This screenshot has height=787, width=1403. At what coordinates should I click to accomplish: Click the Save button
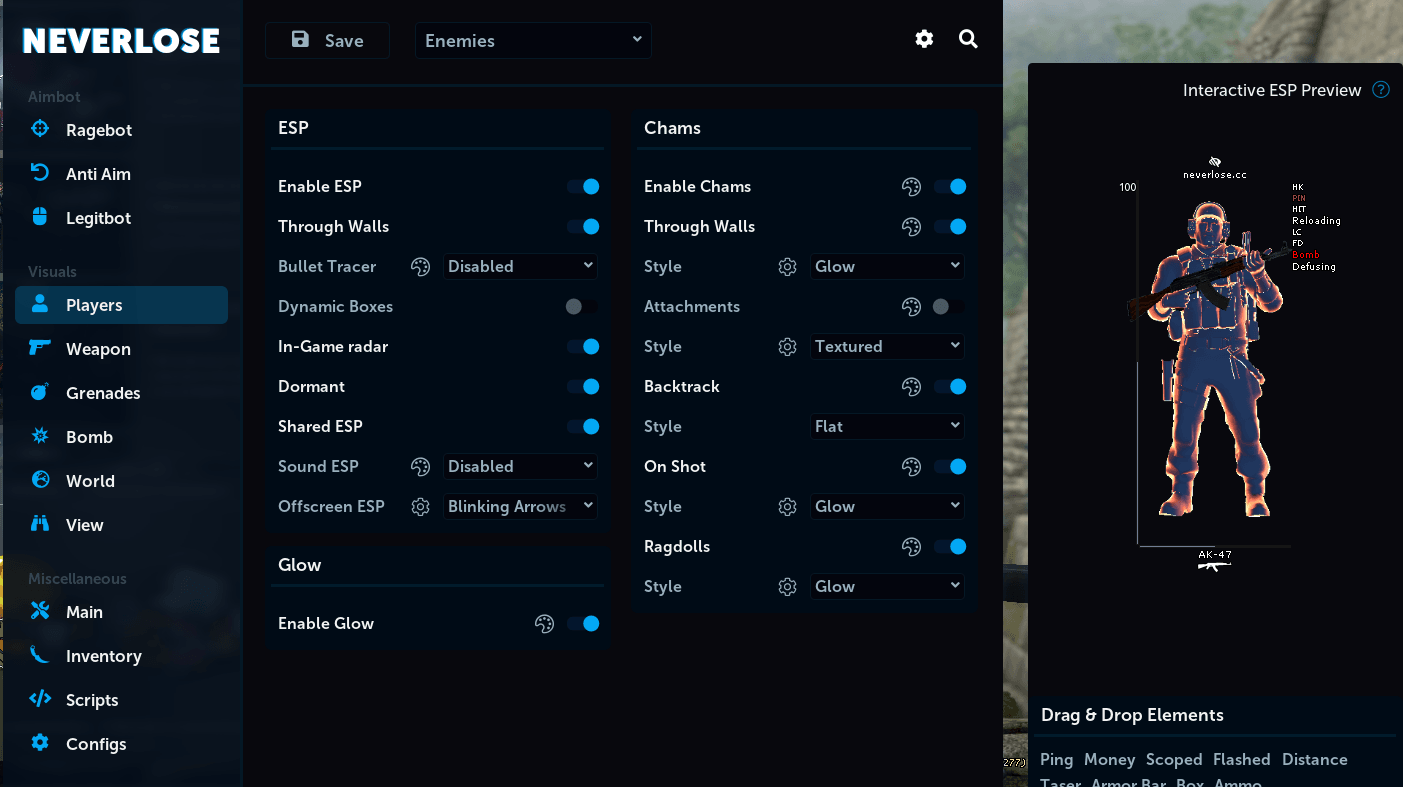pos(327,41)
